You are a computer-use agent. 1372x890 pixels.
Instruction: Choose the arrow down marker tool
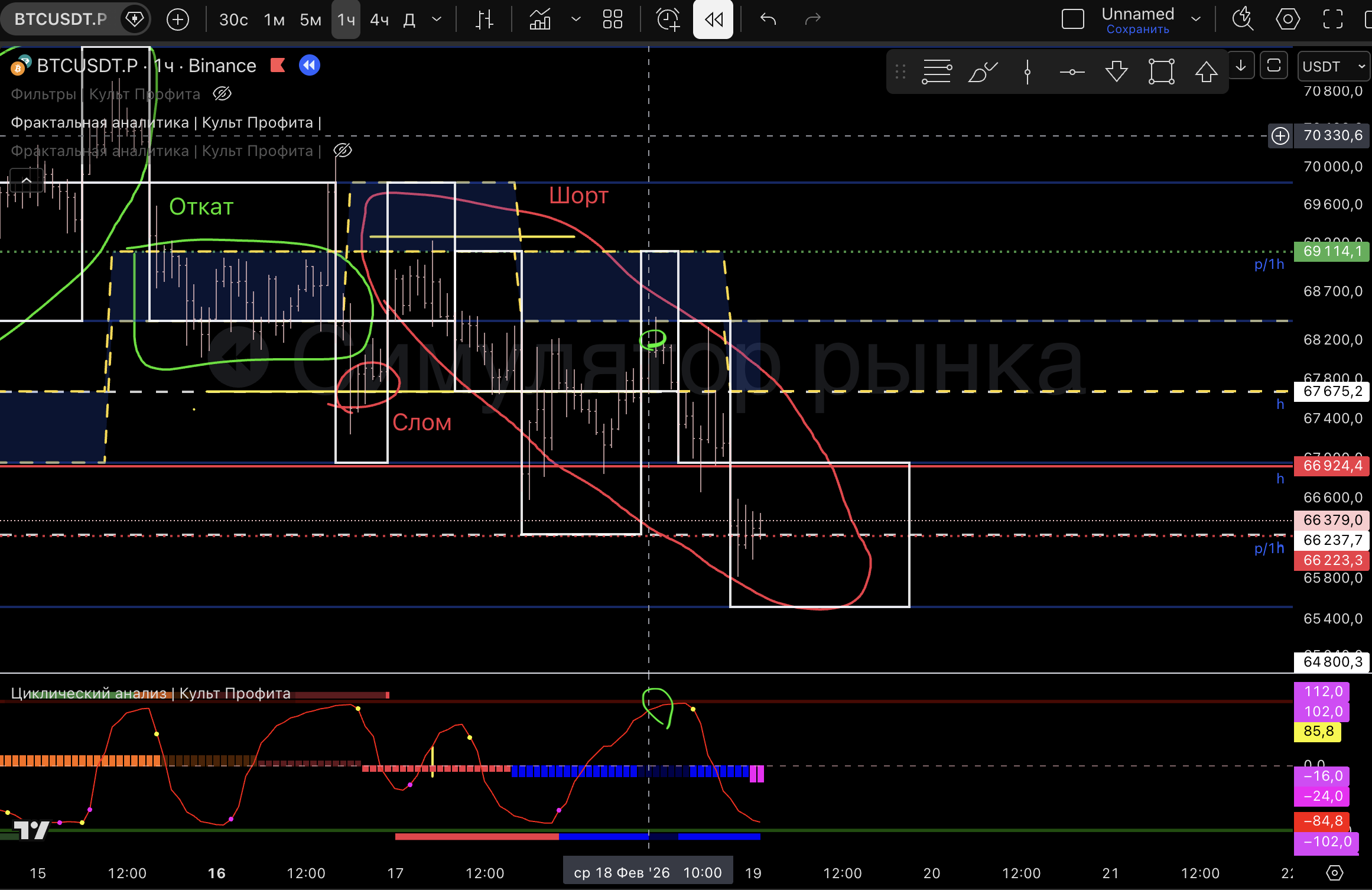1116,72
